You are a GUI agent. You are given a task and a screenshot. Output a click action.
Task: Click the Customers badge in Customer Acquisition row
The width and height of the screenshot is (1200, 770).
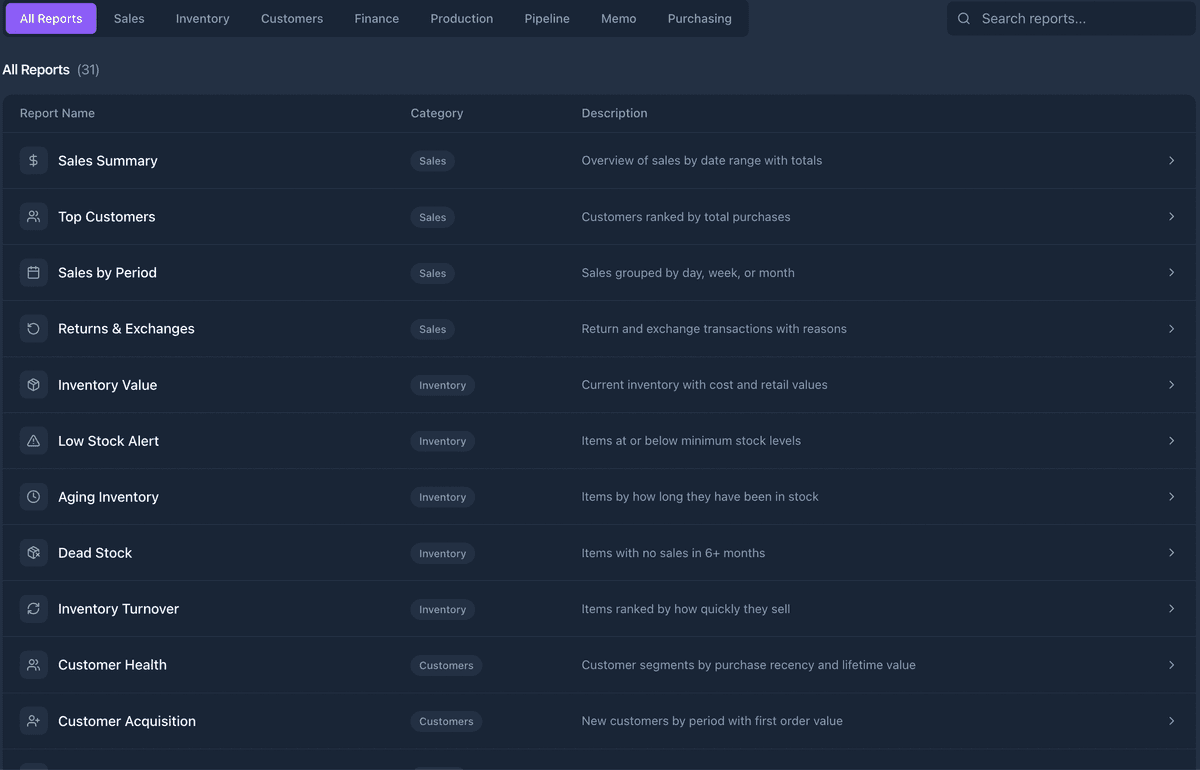[x=446, y=720]
